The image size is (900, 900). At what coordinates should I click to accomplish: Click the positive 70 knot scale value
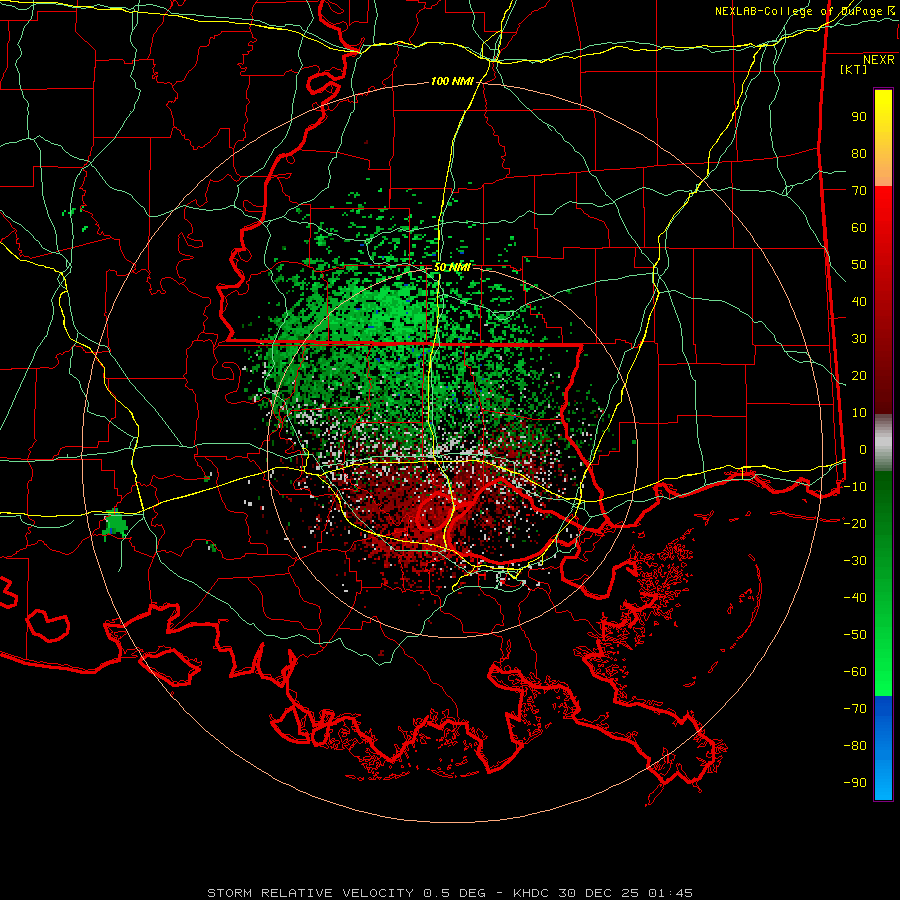859,191
